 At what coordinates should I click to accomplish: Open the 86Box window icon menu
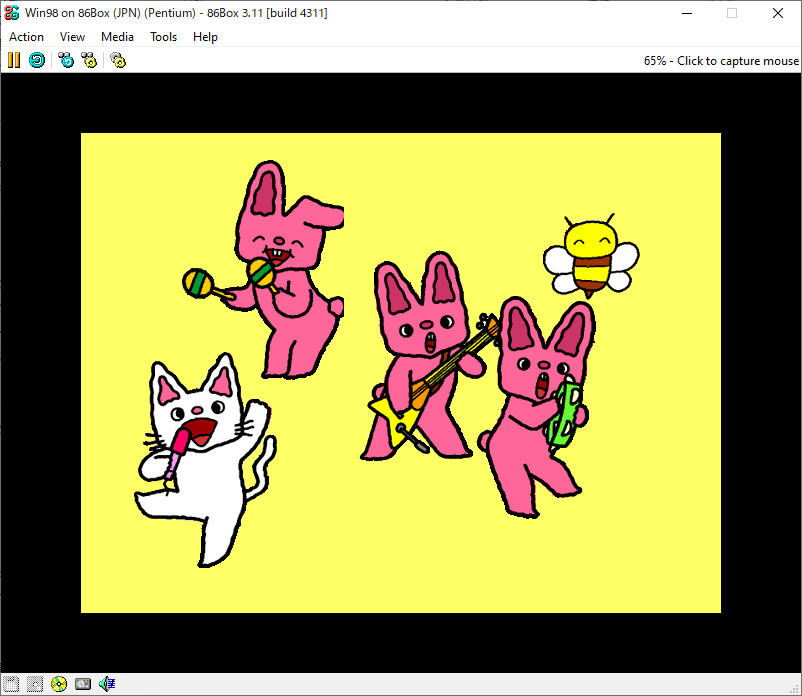tap(12, 13)
